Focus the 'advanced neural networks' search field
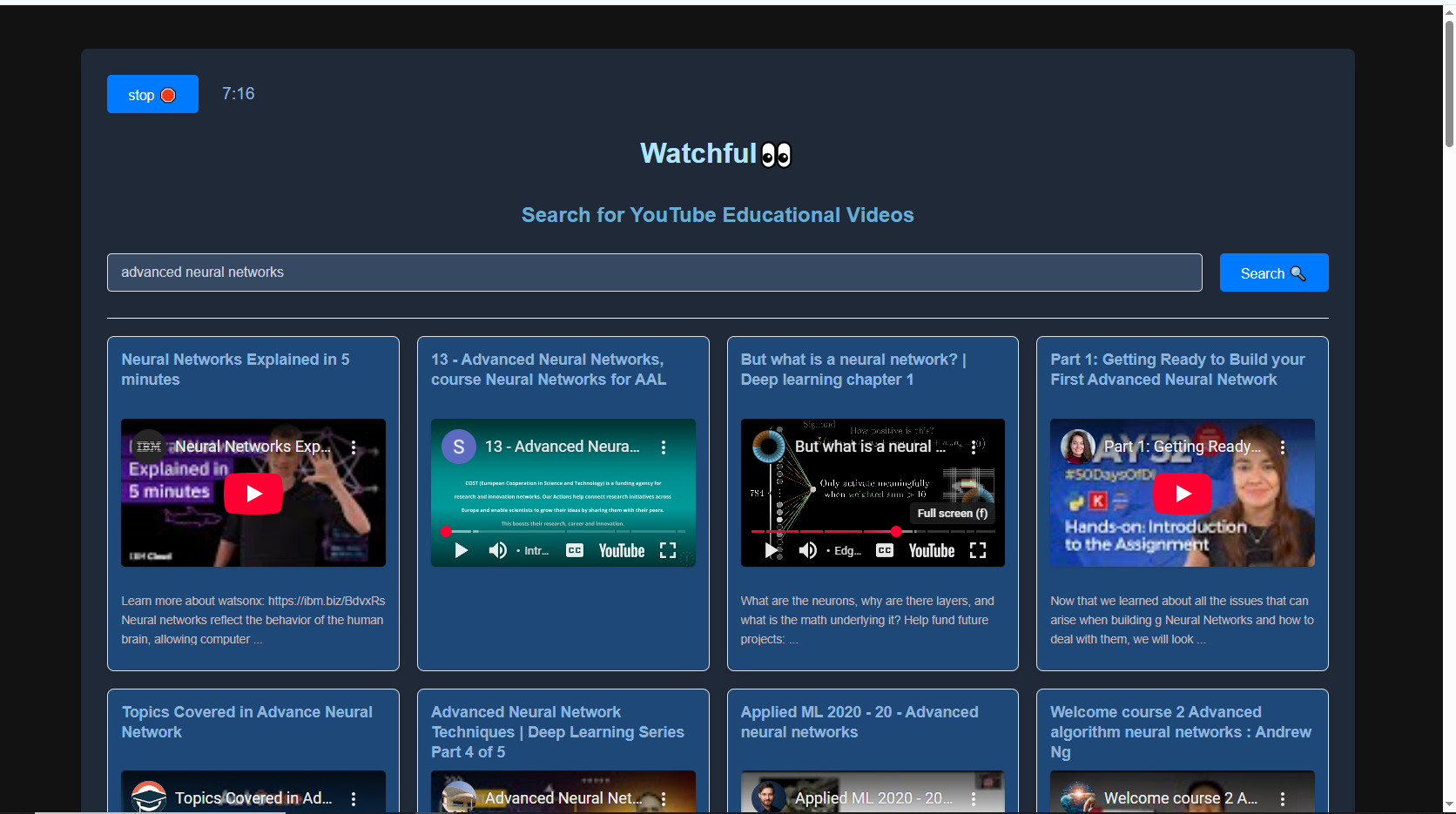Screen dimensions: 1456x814 654,272
